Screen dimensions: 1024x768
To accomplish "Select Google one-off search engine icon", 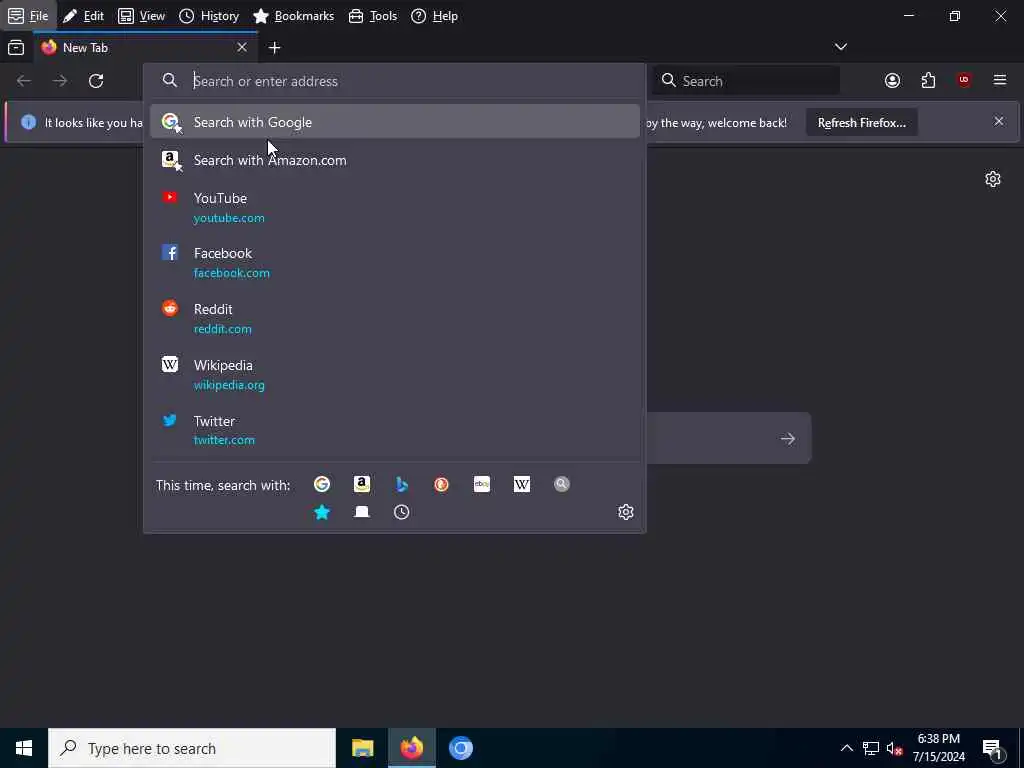I will 322,484.
